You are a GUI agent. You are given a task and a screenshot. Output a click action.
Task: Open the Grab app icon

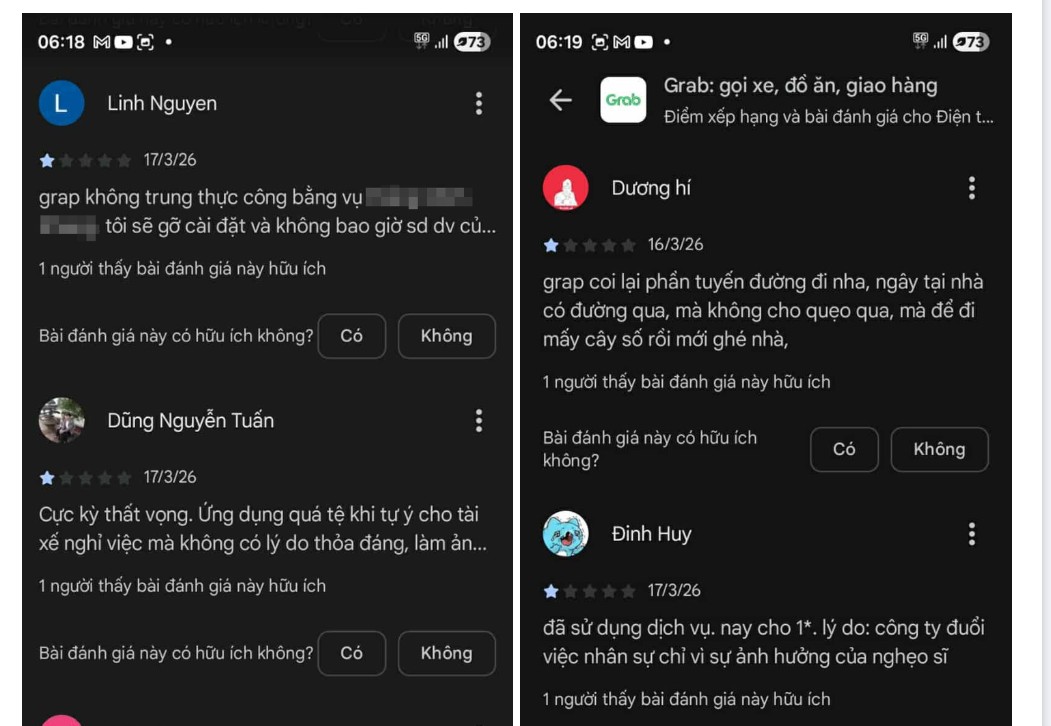pos(623,100)
